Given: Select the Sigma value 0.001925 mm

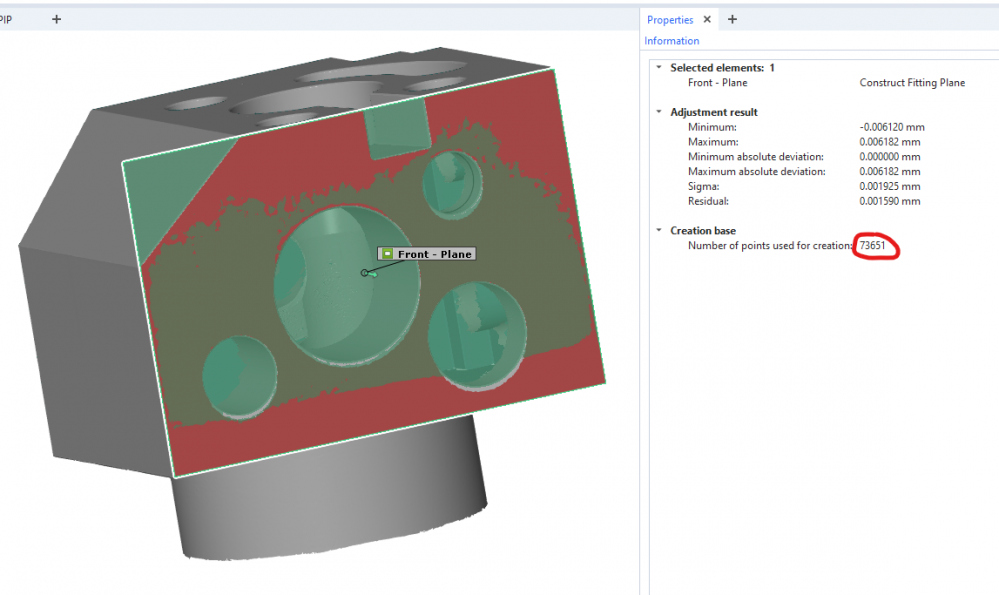Looking at the screenshot, I should tap(890, 187).
